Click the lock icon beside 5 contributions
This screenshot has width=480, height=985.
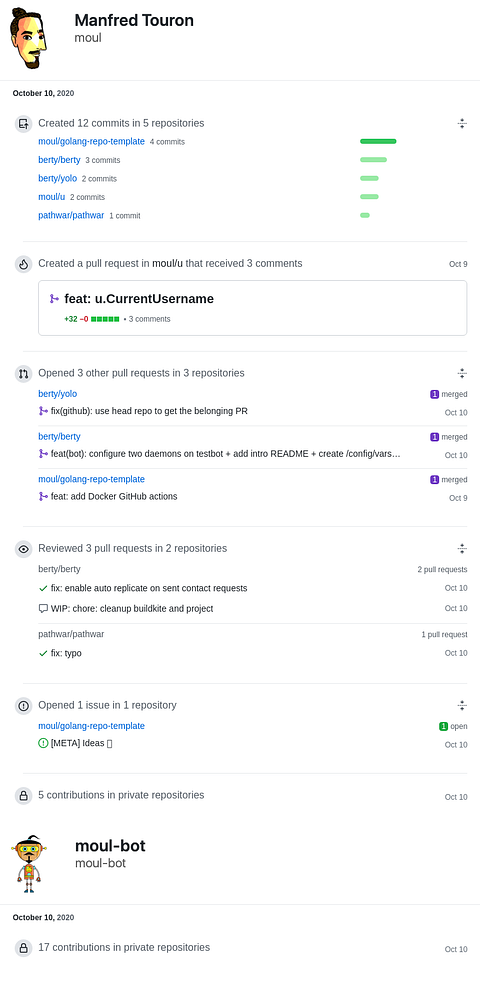coord(23,796)
